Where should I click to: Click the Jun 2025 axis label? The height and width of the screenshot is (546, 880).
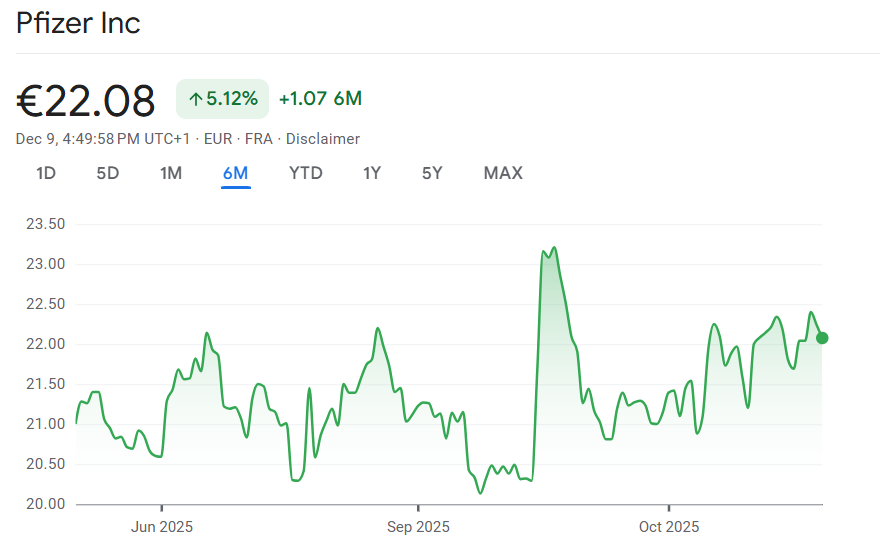[x=162, y=526]
